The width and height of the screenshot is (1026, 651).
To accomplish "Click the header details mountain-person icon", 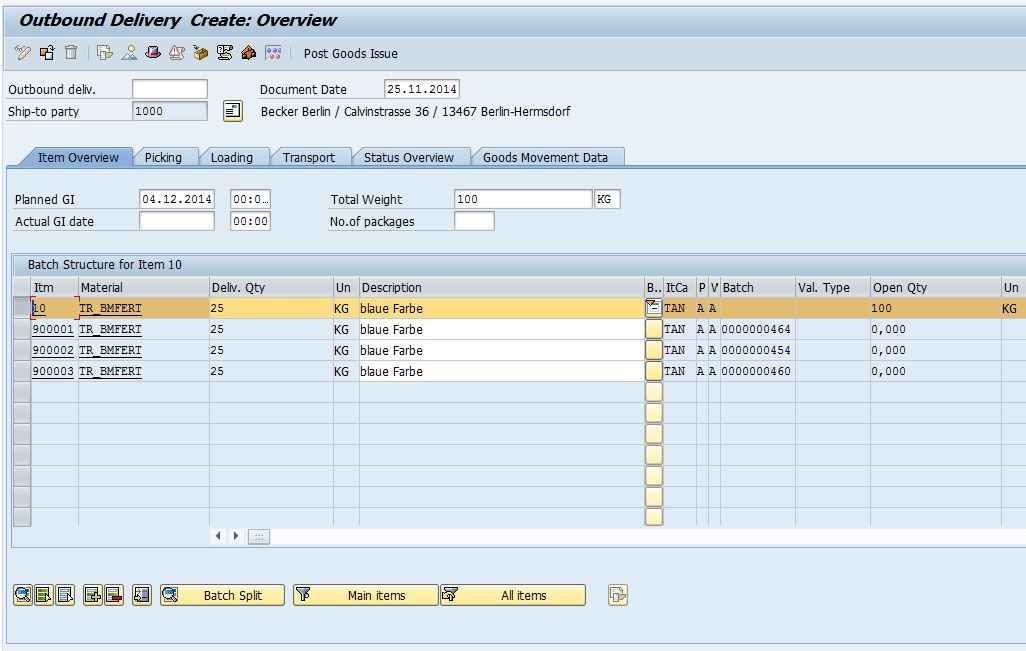I will coord(129,53).
